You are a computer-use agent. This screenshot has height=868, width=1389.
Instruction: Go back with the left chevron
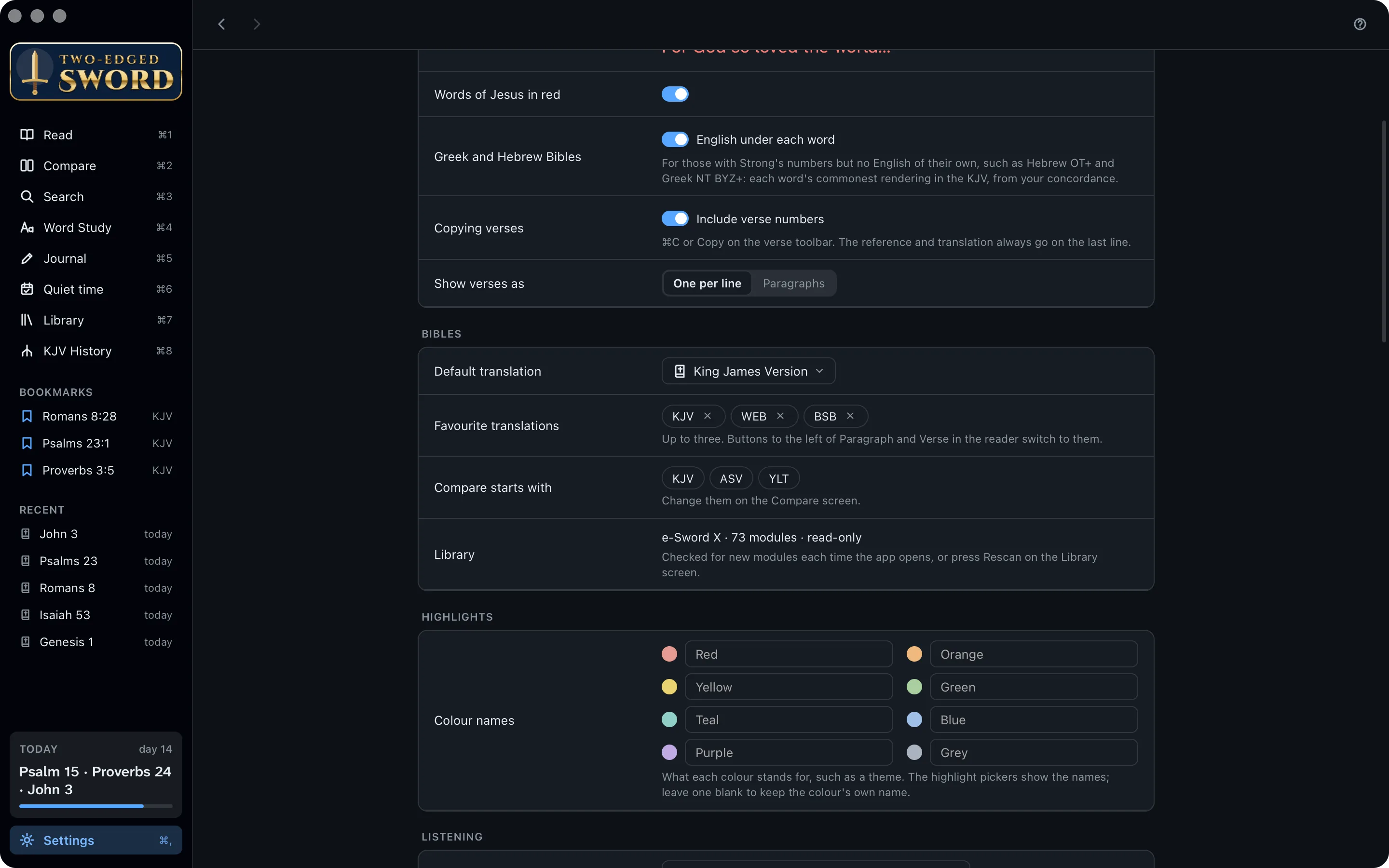(x=221, y=24)
